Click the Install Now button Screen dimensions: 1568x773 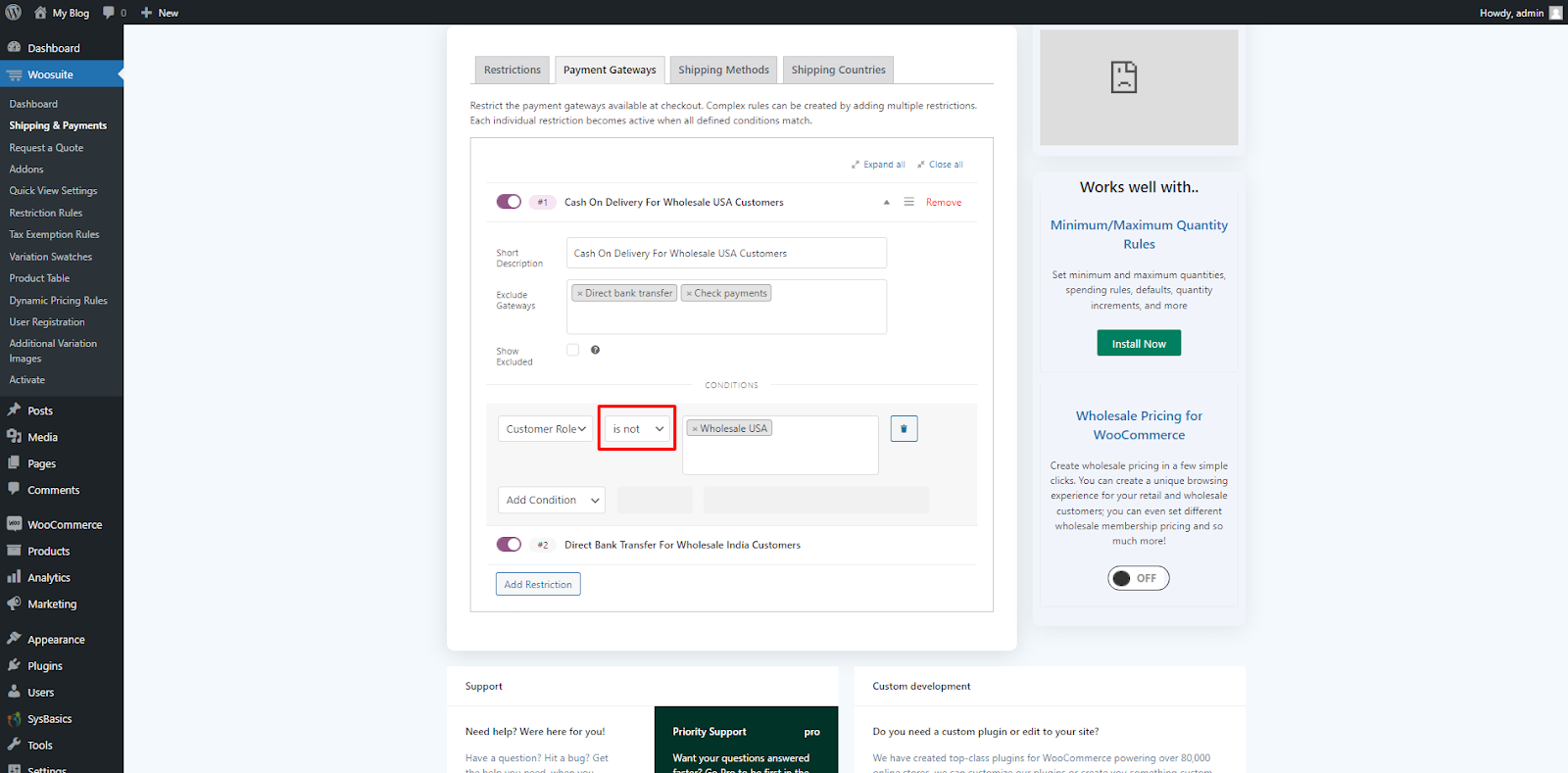point(1139,343)
